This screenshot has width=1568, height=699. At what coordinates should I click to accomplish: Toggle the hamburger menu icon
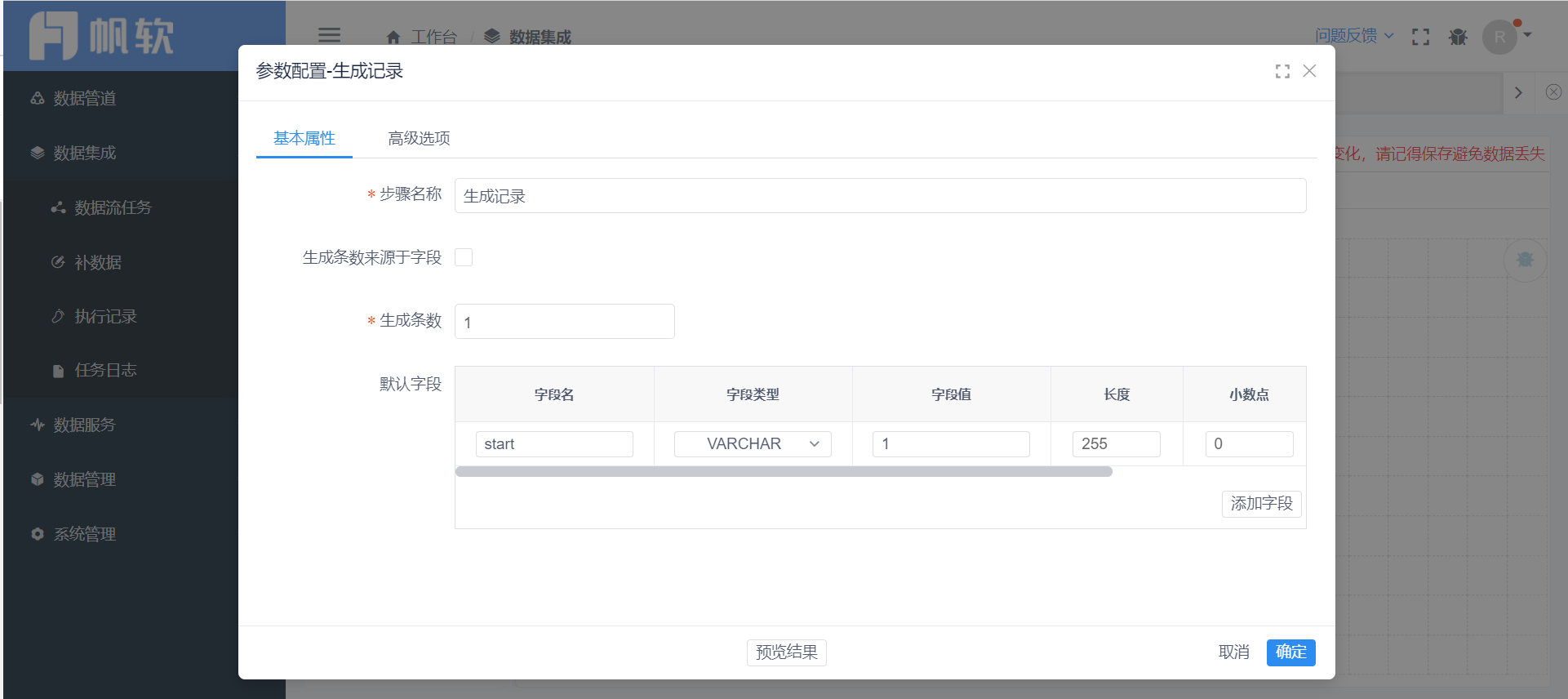click(x=329, y=35)
